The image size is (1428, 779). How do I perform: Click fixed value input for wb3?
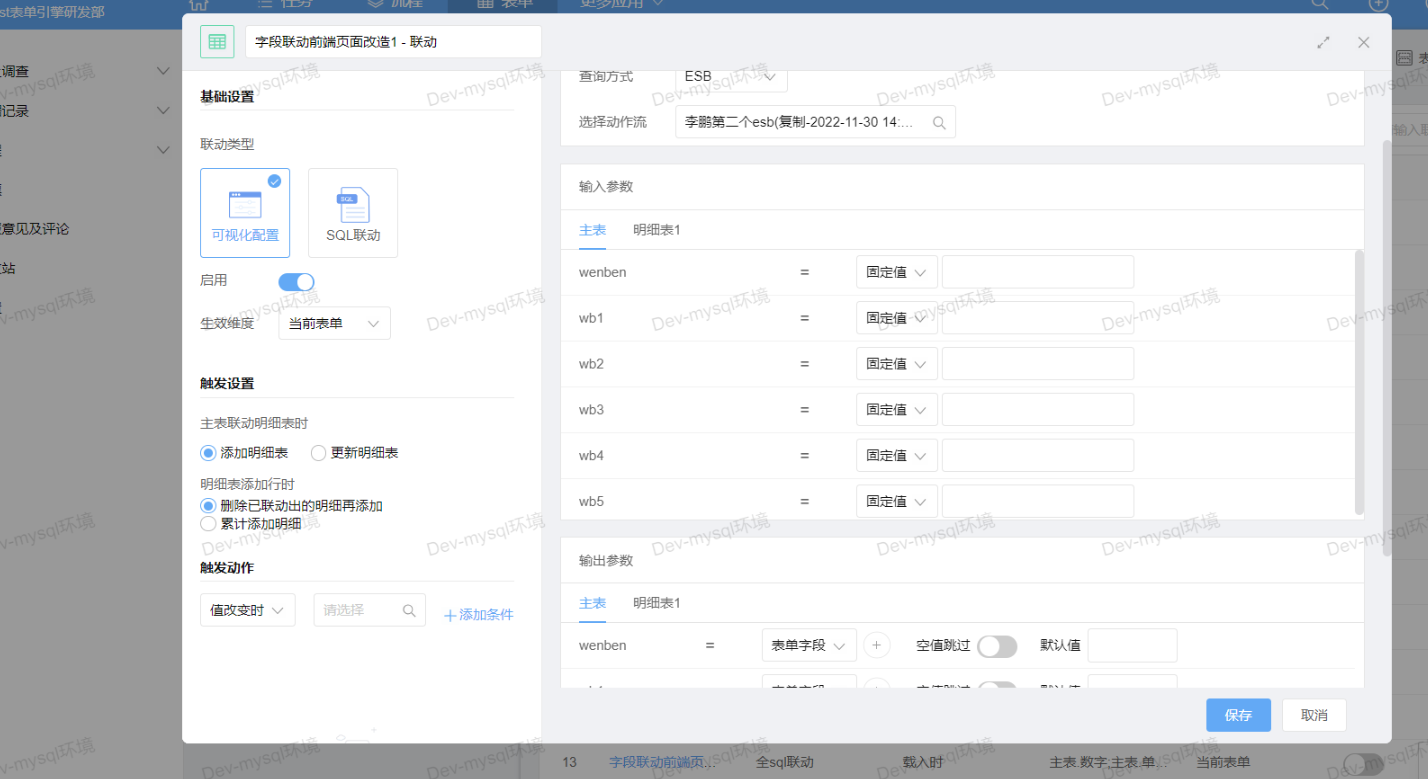coord(1038,410)
